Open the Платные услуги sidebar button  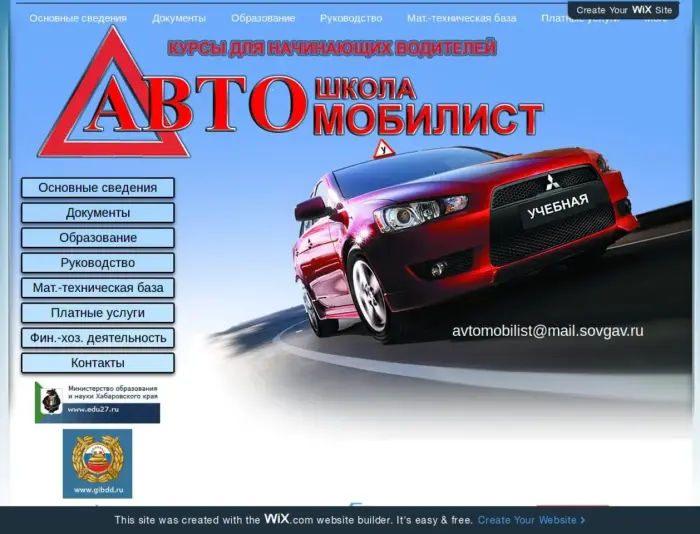98,313
